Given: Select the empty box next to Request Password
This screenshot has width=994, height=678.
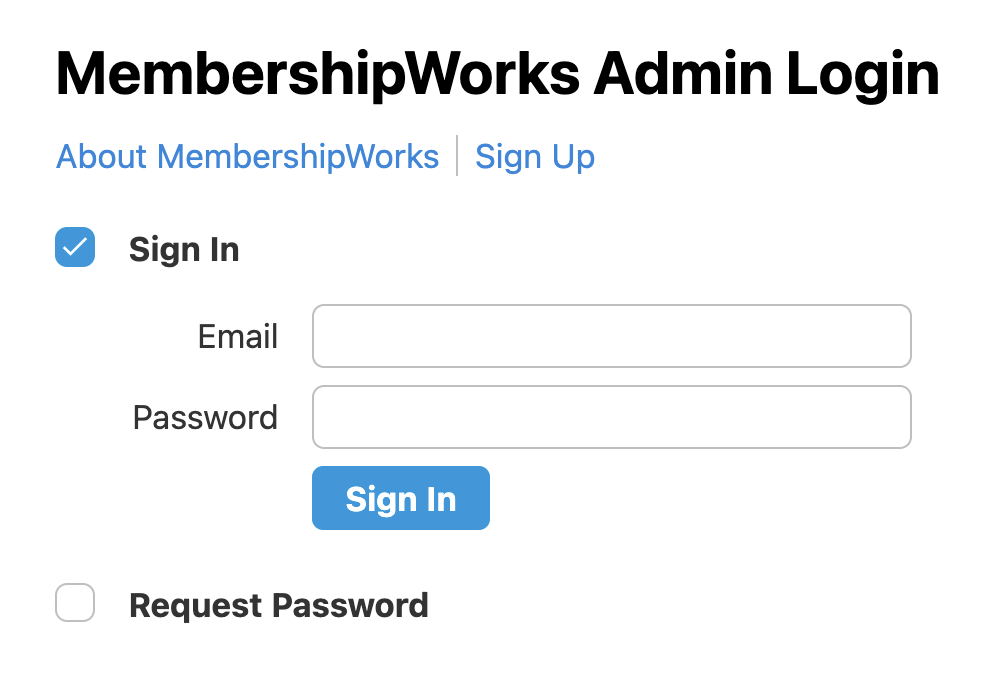Looking at the screenshot, I should (75, 603).
